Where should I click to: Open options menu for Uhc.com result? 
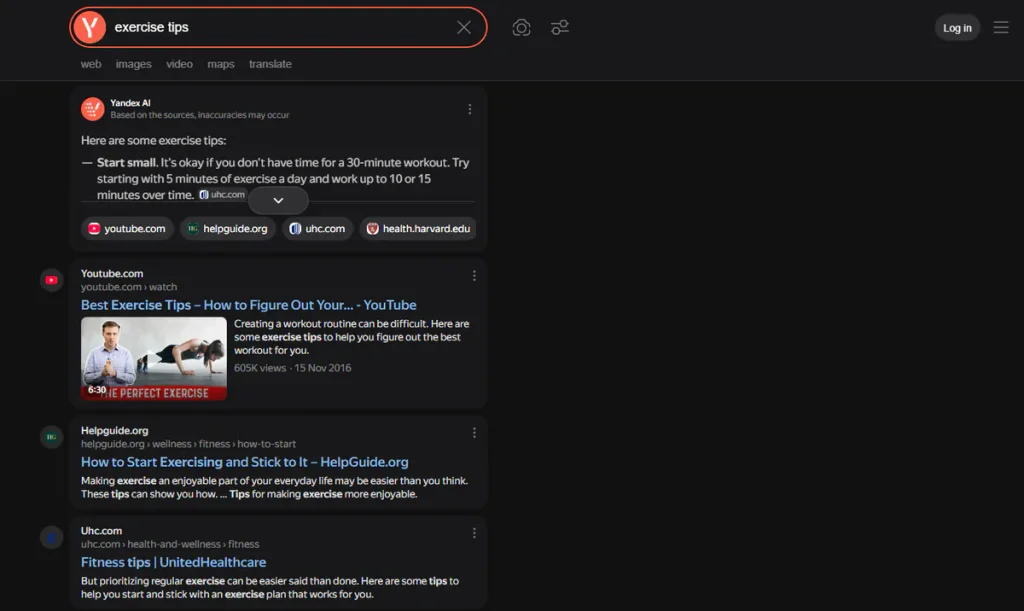coord(474,533)
